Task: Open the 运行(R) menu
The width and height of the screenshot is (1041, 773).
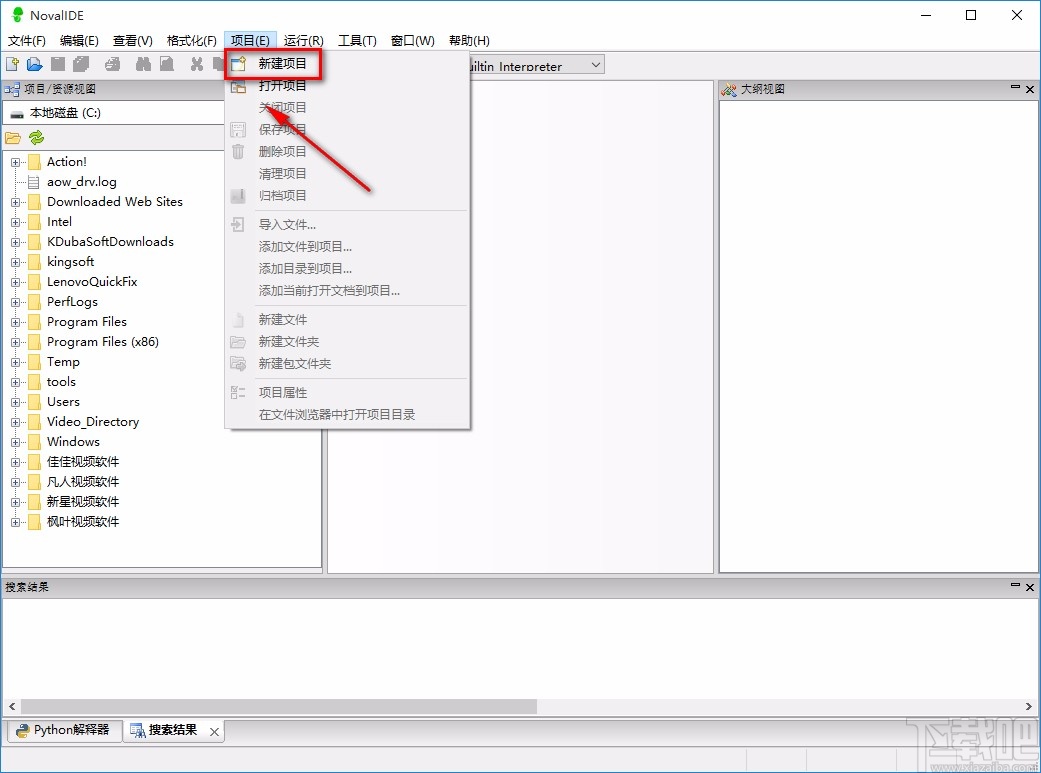Action: point(301,40)
